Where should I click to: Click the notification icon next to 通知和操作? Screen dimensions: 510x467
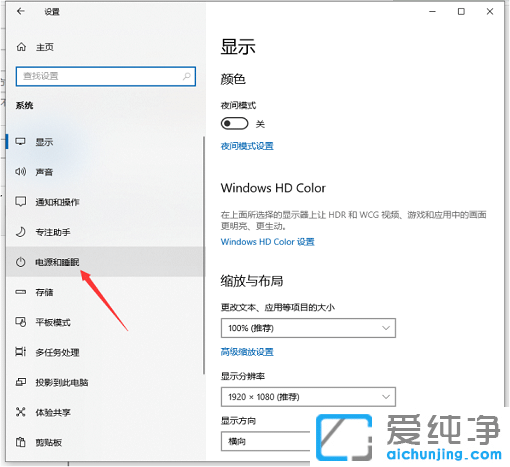(x=20, y=202)
